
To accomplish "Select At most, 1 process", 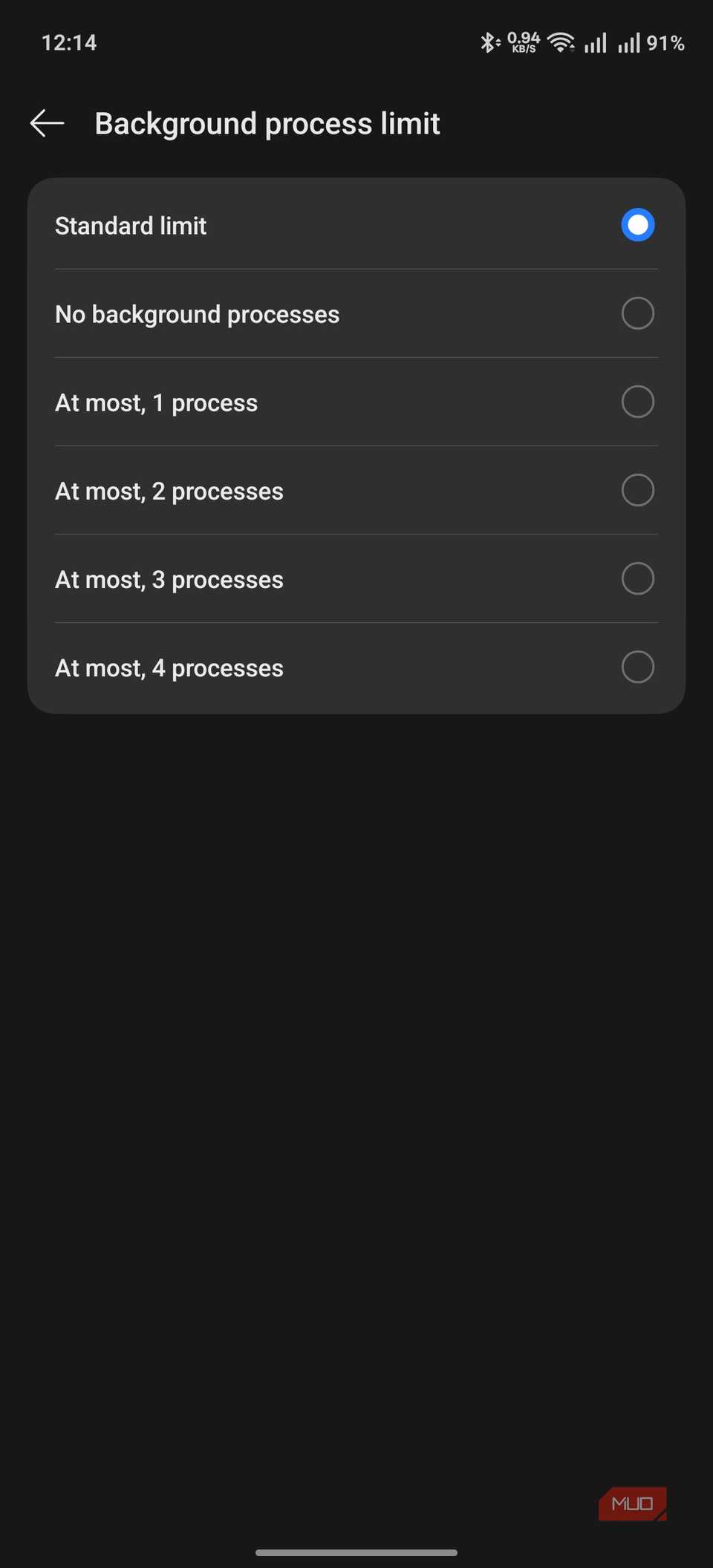I will [356, 402].
